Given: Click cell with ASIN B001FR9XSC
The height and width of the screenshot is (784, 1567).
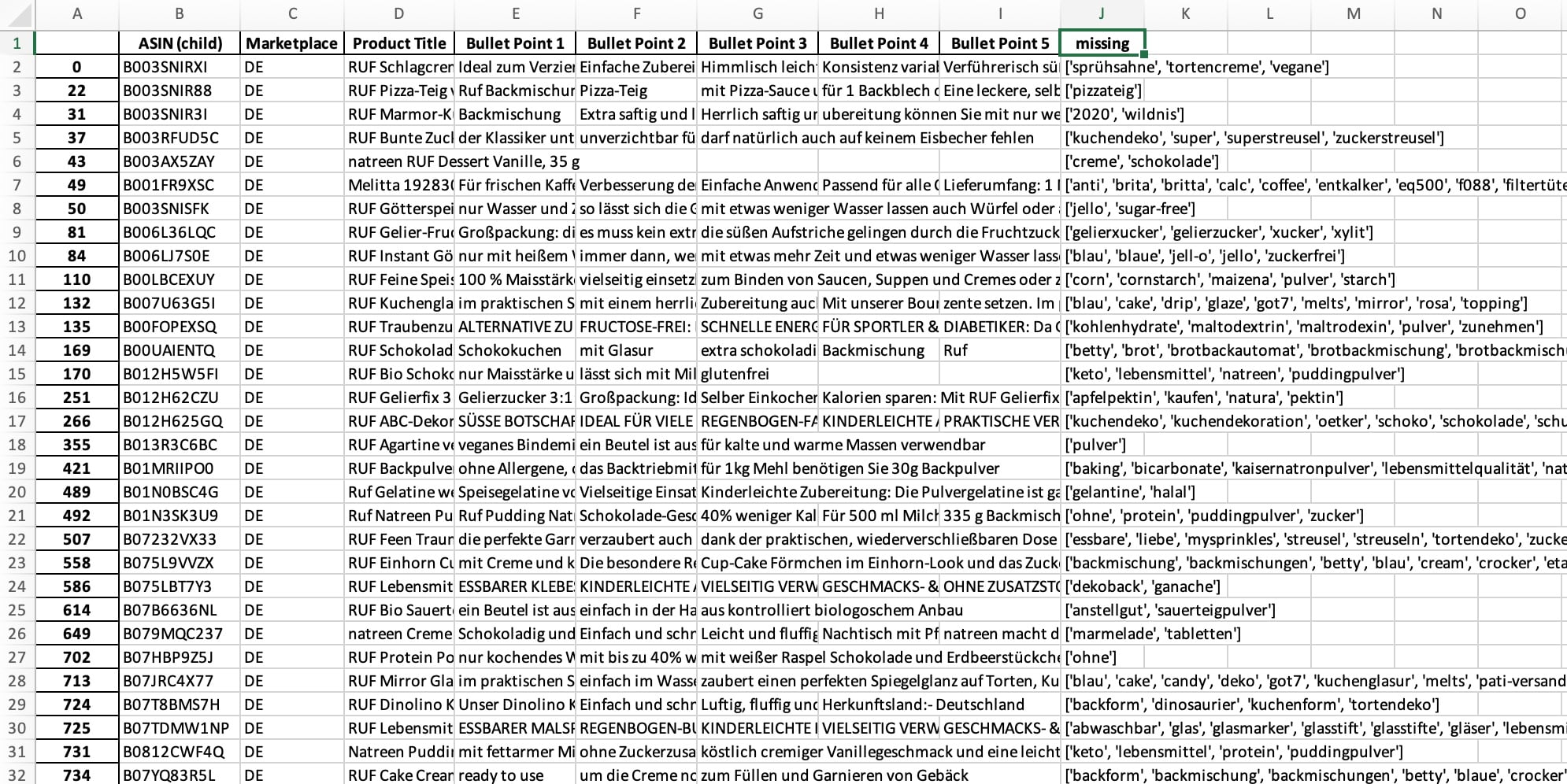Looking at the screenshot, I should [180, 185].
